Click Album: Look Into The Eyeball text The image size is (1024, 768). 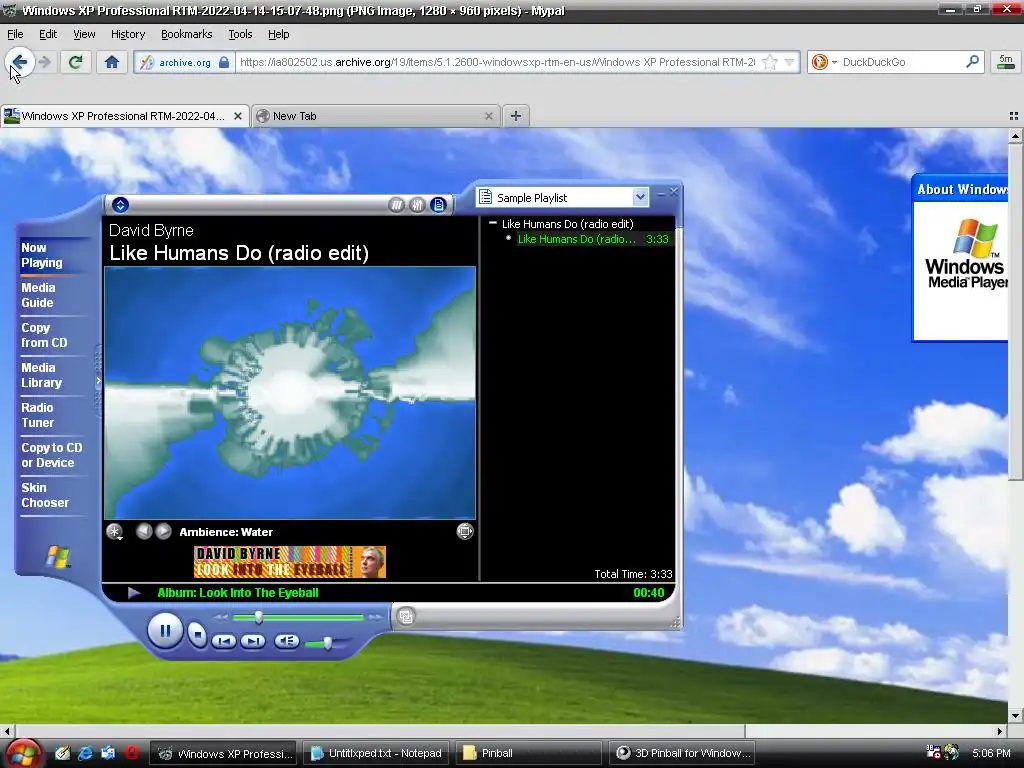click(238, 593)
